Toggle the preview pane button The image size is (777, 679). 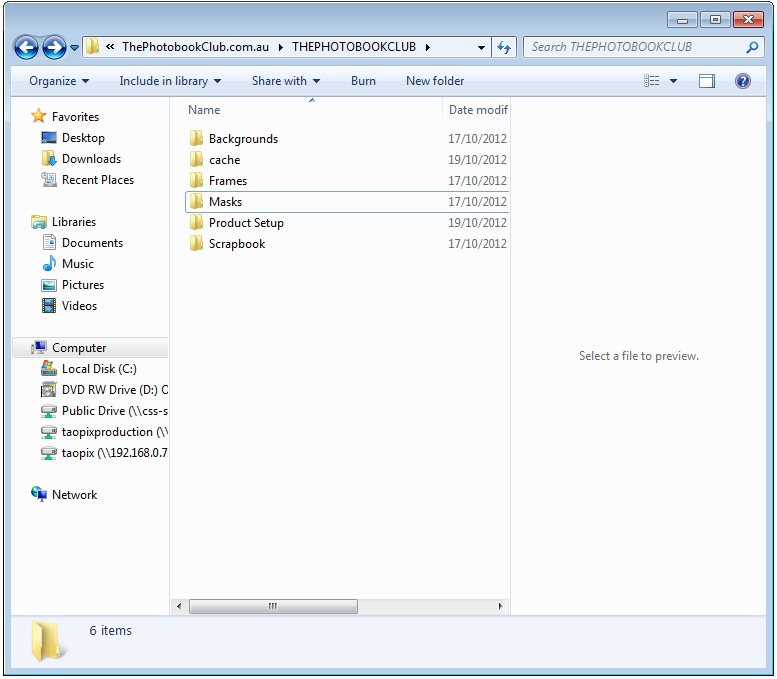tap(707, 81)
